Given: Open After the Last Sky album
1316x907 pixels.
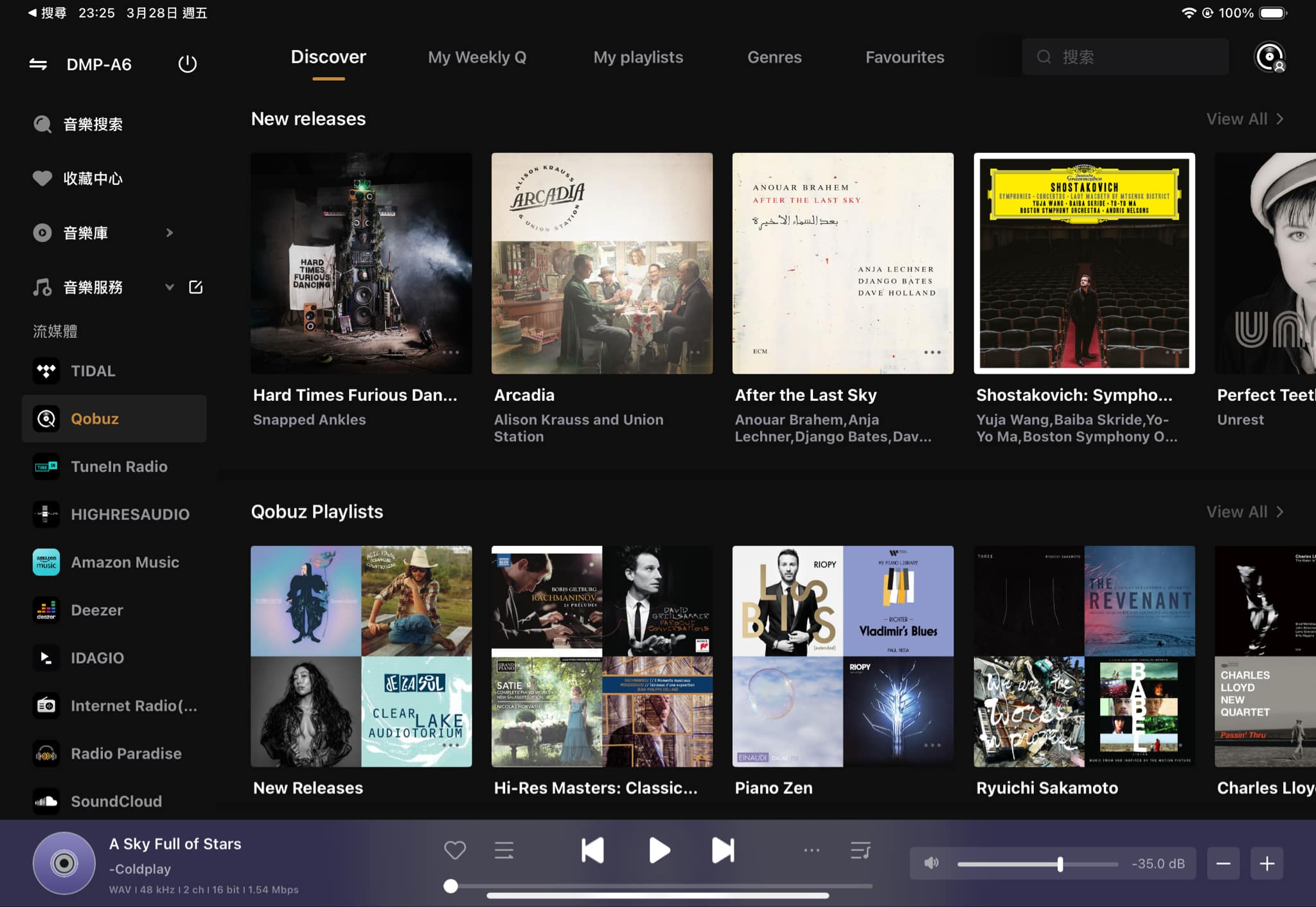Looking at the screenshot, I should coord(843,263).
